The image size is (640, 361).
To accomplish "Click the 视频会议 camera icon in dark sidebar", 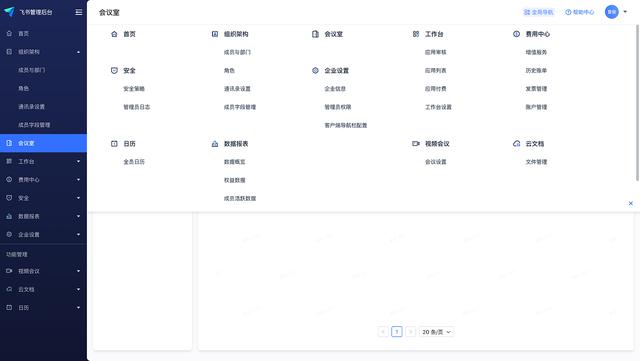I will coord(9,271).
